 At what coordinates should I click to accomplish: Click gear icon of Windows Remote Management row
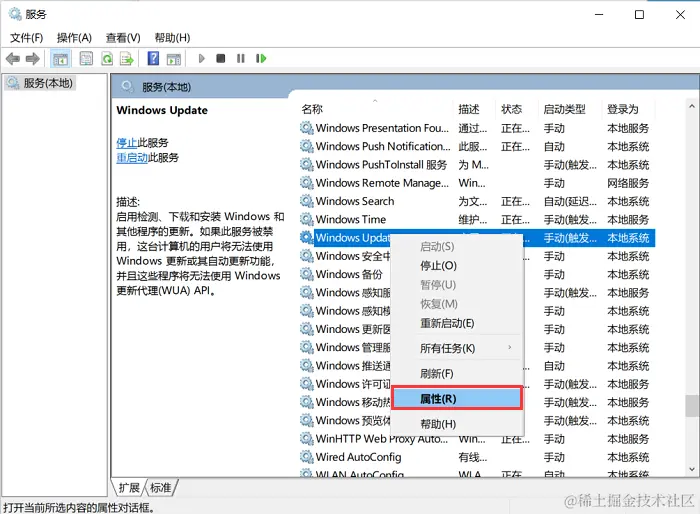307,183
